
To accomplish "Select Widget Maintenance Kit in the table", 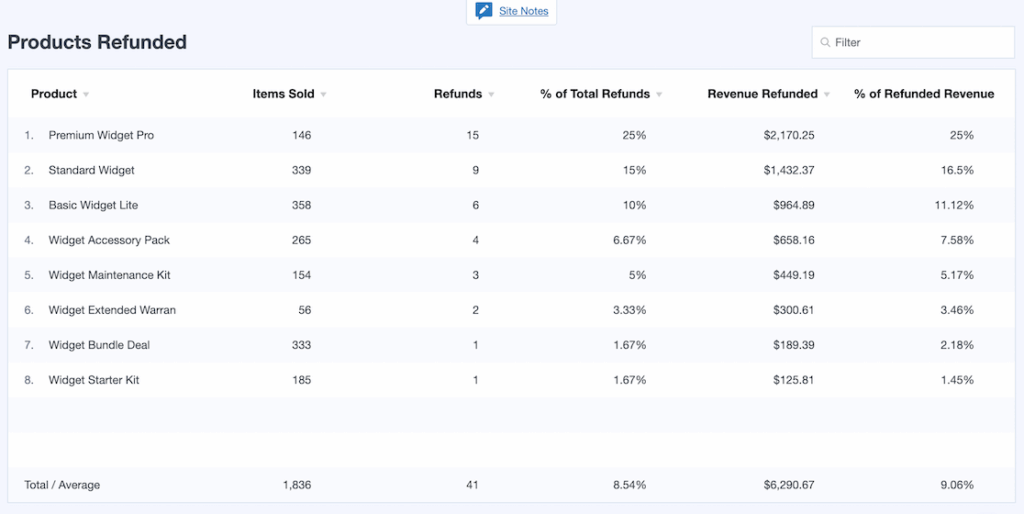I will [x=111, y=275].
